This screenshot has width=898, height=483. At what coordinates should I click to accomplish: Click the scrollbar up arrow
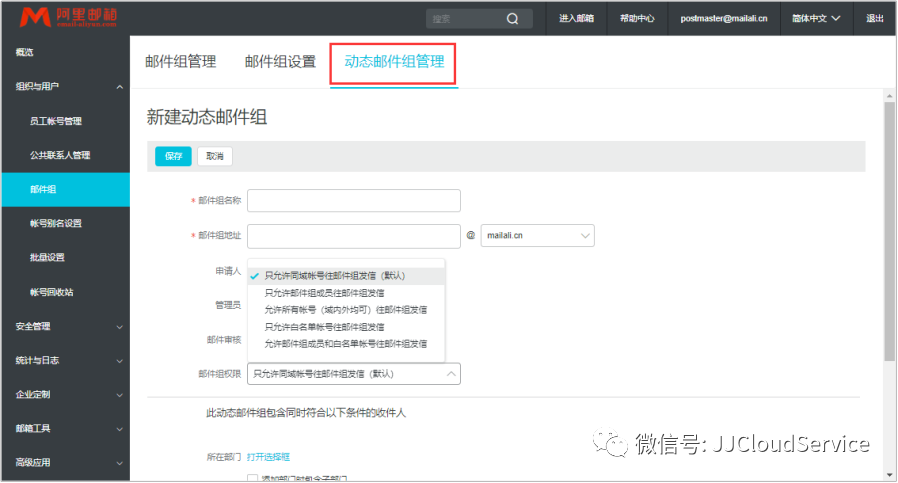pyautogui.click(x=889, y=96)
